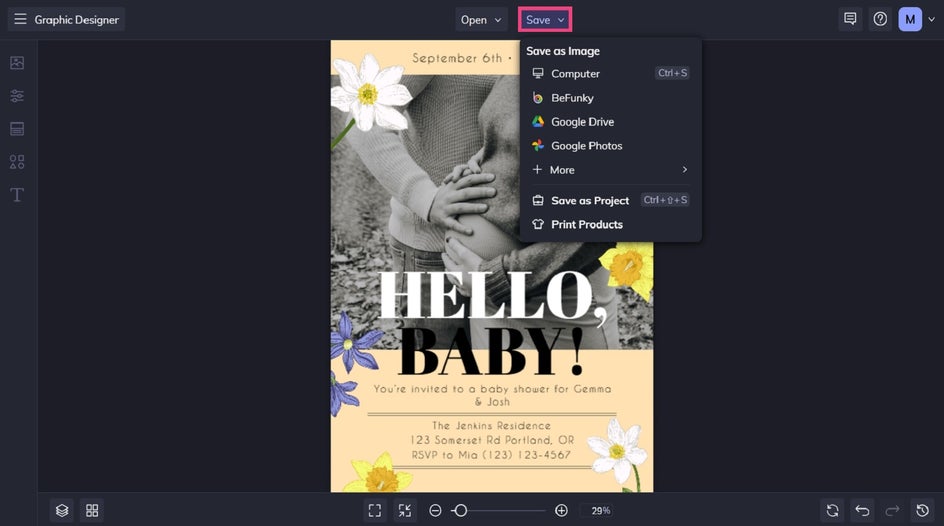Click the zoom slider handle
The width and height of the screenshot is (944, 526).
(461, 510)
